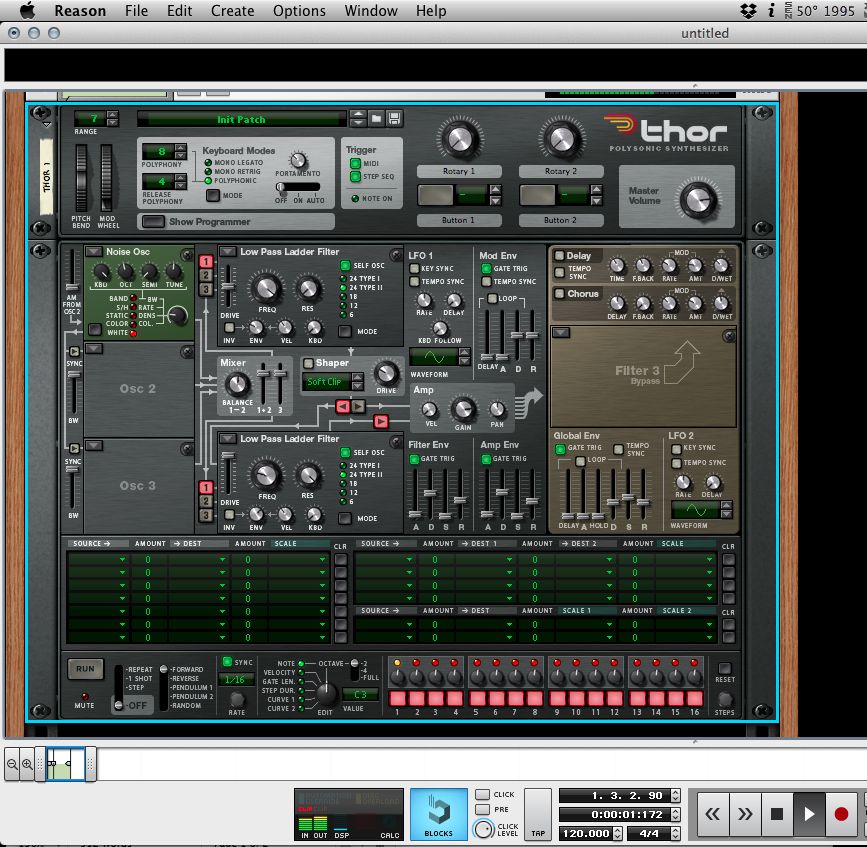Click the Rotary 1 knob
This screenshot has width=867, height=847.
pyautogui.click(x=459, y=139)
